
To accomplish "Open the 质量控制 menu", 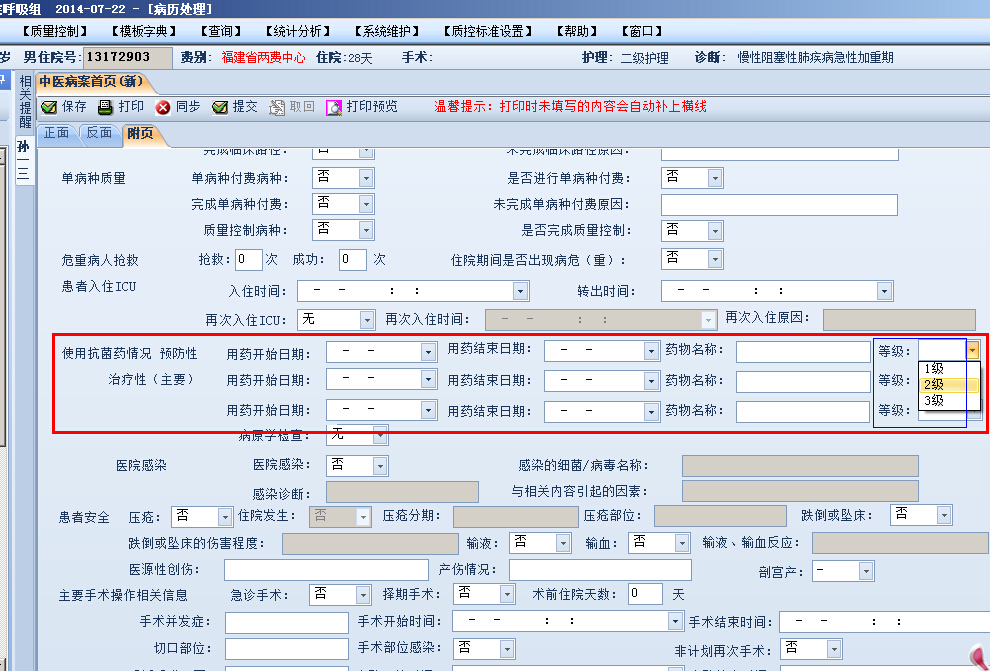I will [x=55, y=32].
